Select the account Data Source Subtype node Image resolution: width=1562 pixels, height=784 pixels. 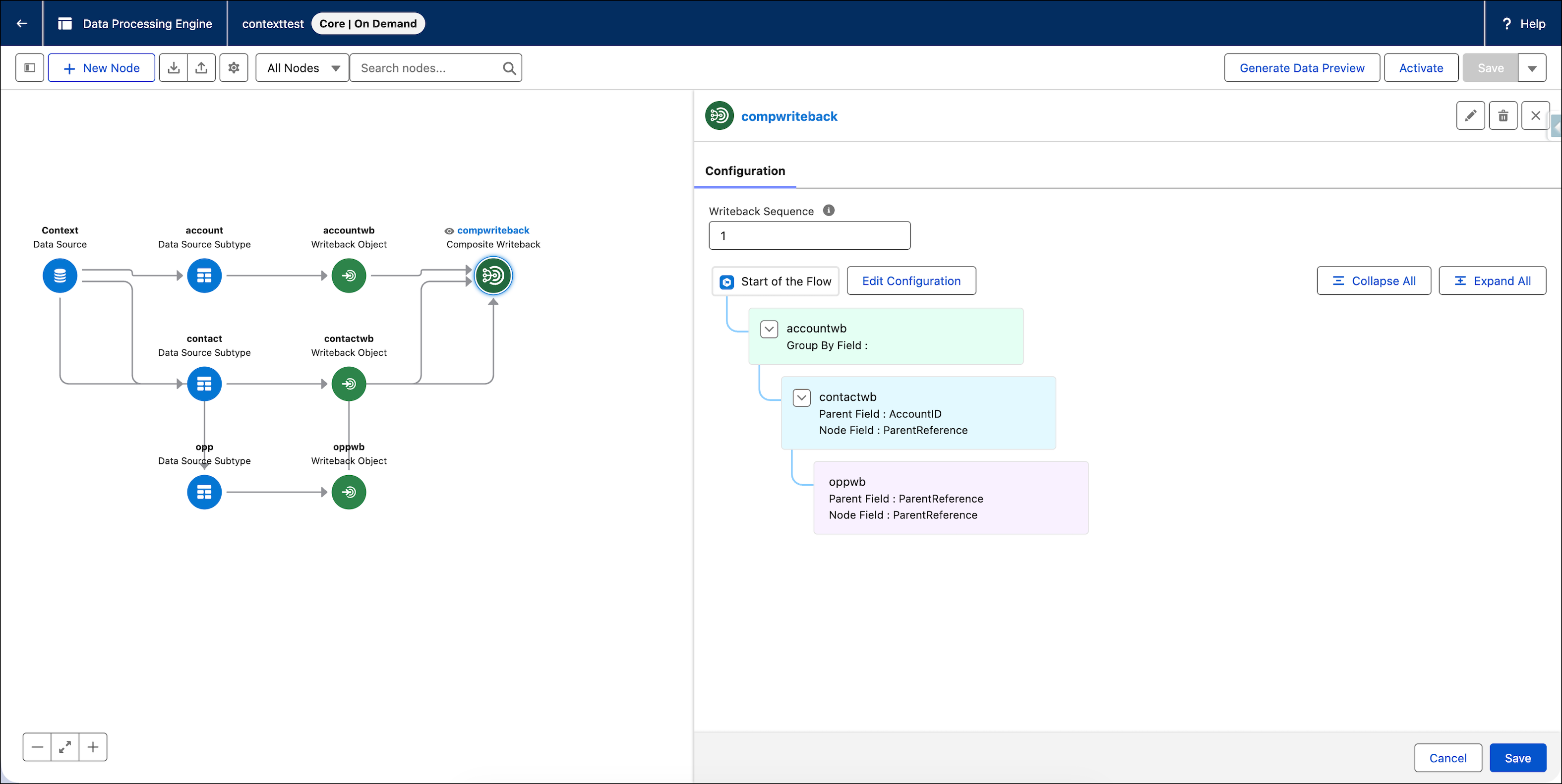pos(204,276)
